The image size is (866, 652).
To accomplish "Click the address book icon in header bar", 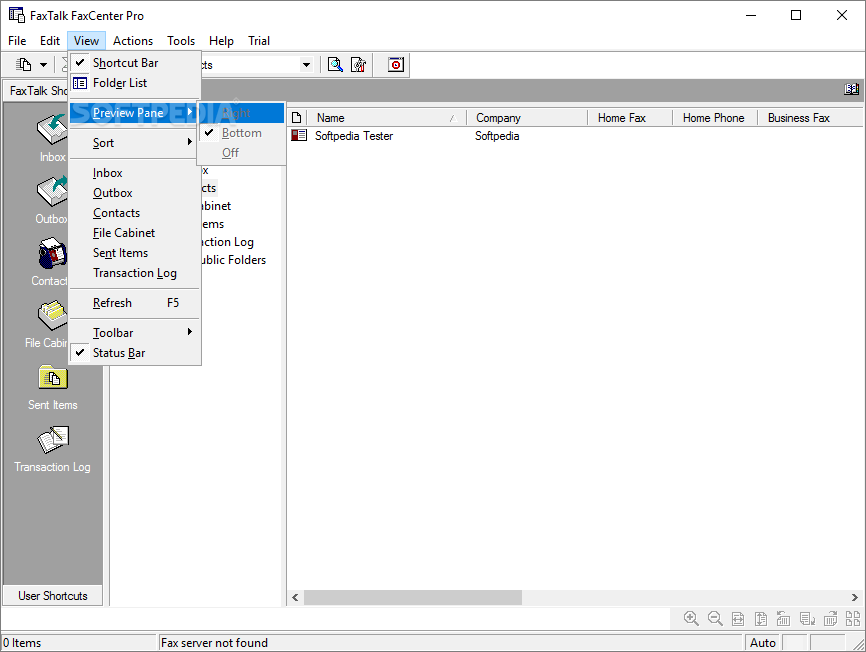I will pos(851,89).
